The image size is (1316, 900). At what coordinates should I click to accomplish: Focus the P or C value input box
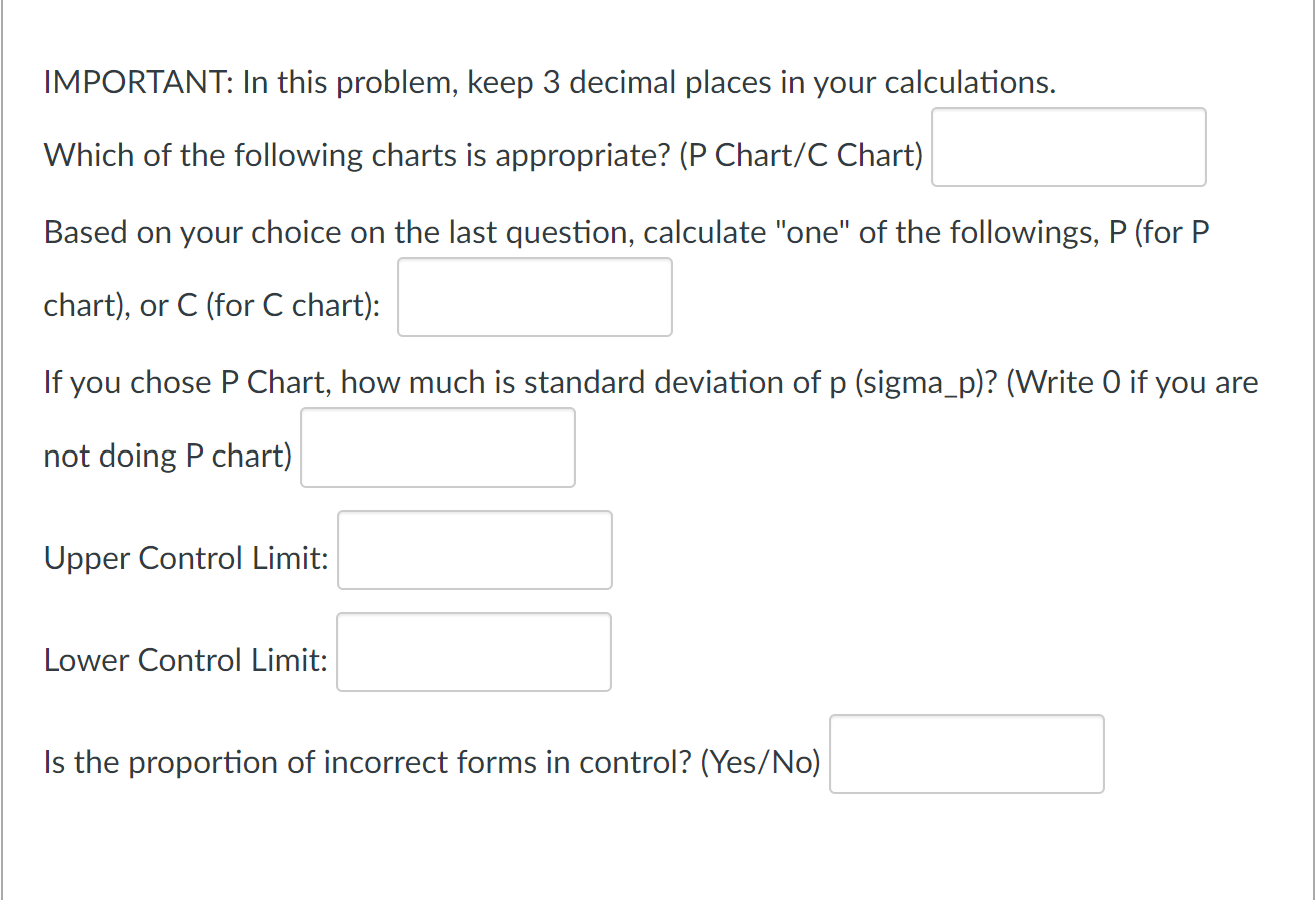click(535, 297)
